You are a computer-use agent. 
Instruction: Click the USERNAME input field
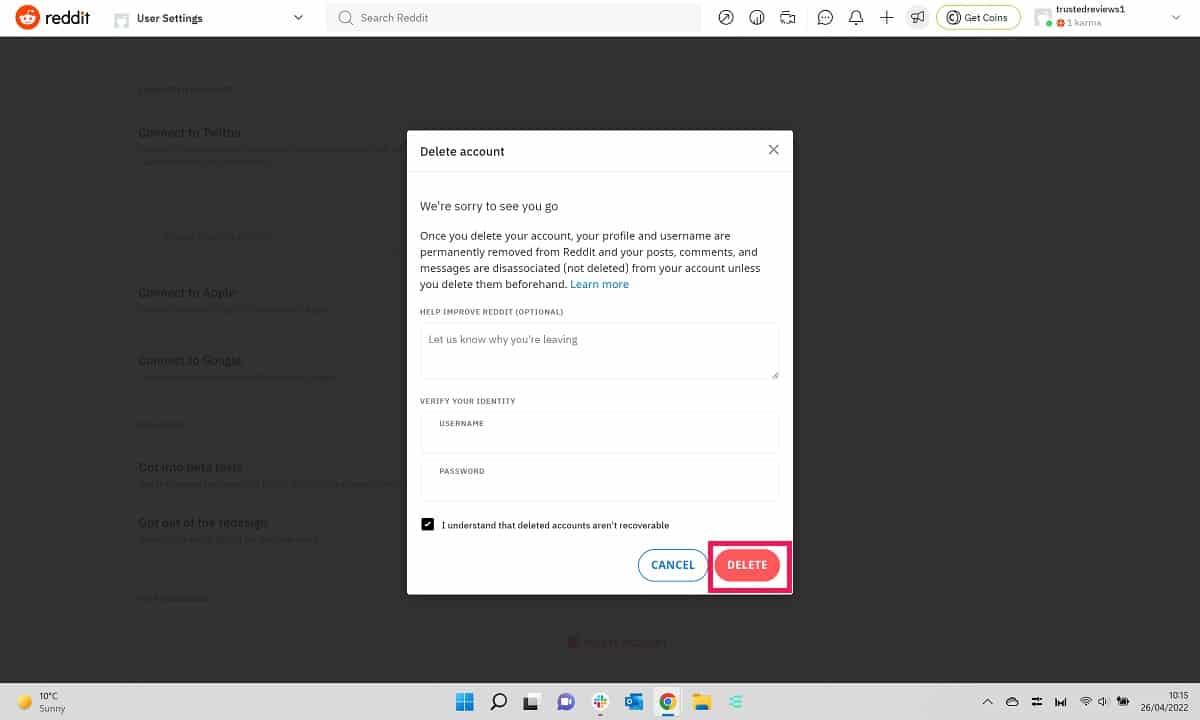pyautogui.click(x=600, y=433)
